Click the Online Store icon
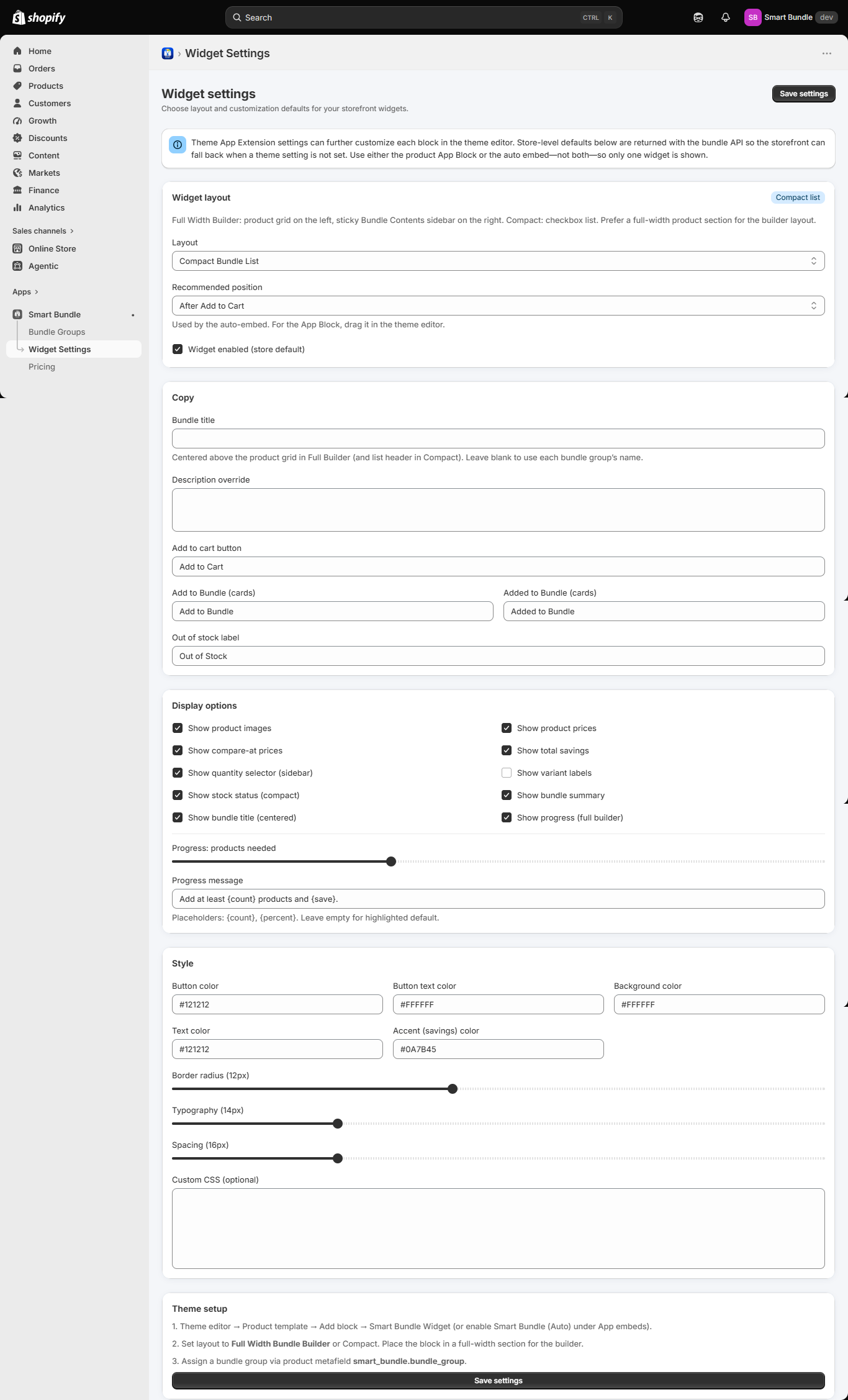848x1400 pixels. pyautogui.click(x=17, y=248)
